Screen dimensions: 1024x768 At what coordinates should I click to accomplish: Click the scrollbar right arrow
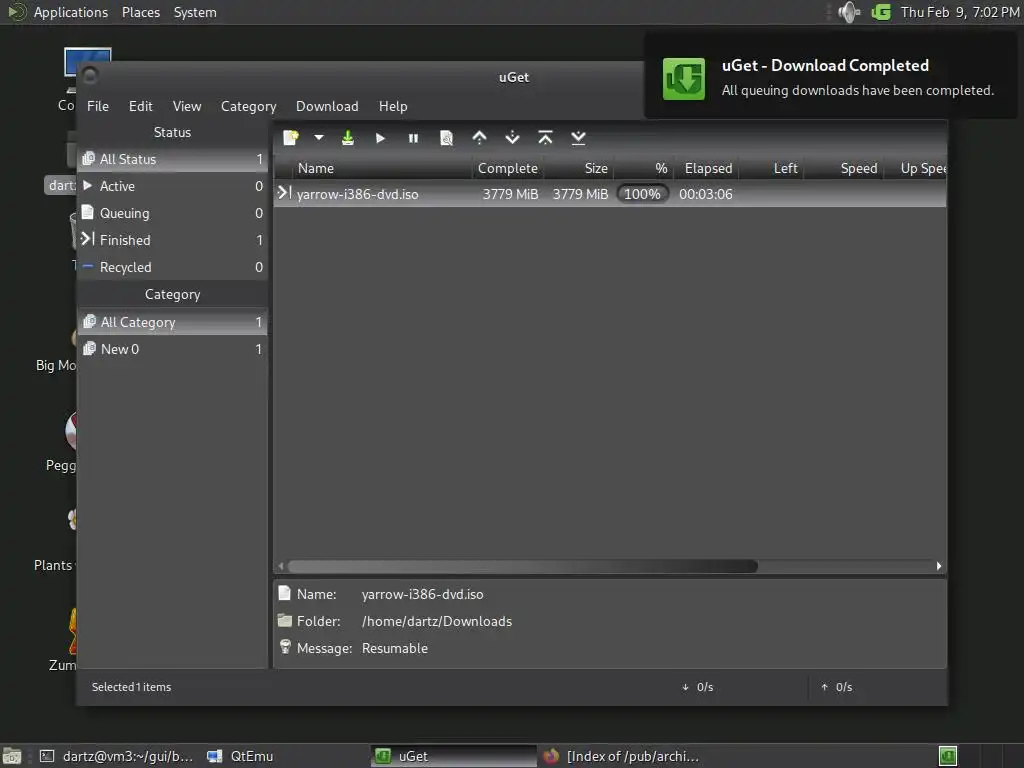939,566
